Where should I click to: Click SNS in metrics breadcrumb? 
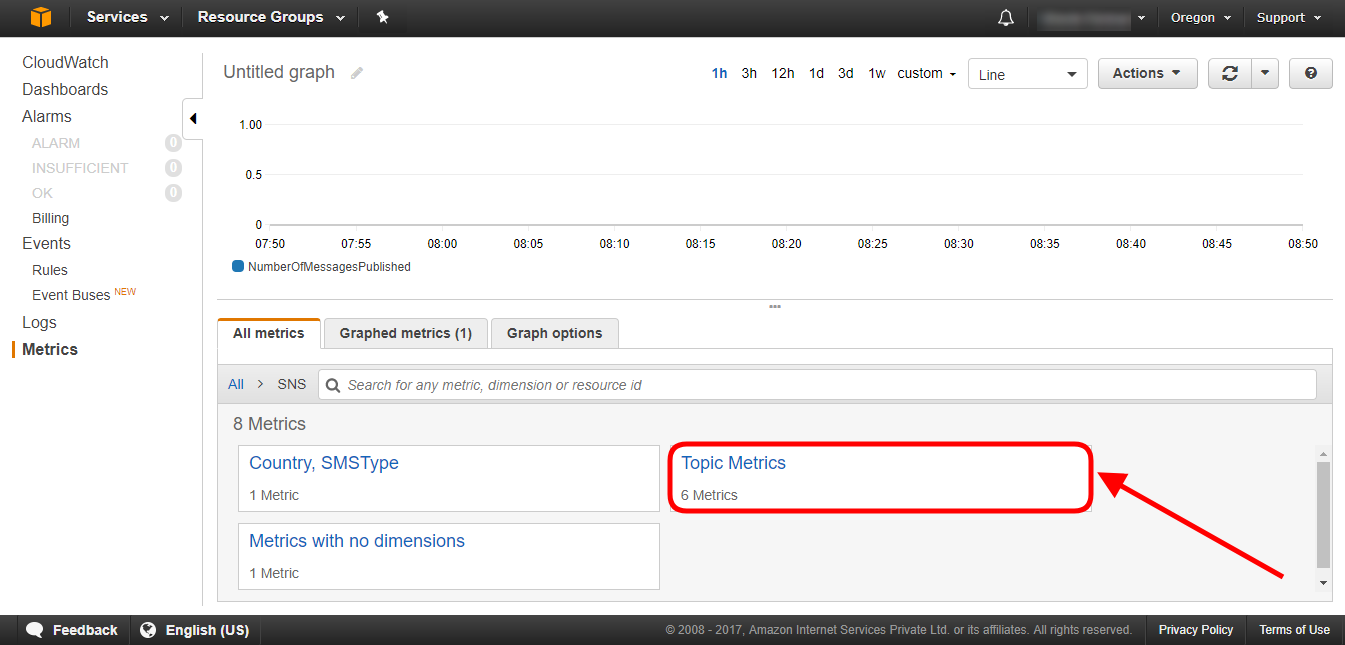tap(292, 384)
